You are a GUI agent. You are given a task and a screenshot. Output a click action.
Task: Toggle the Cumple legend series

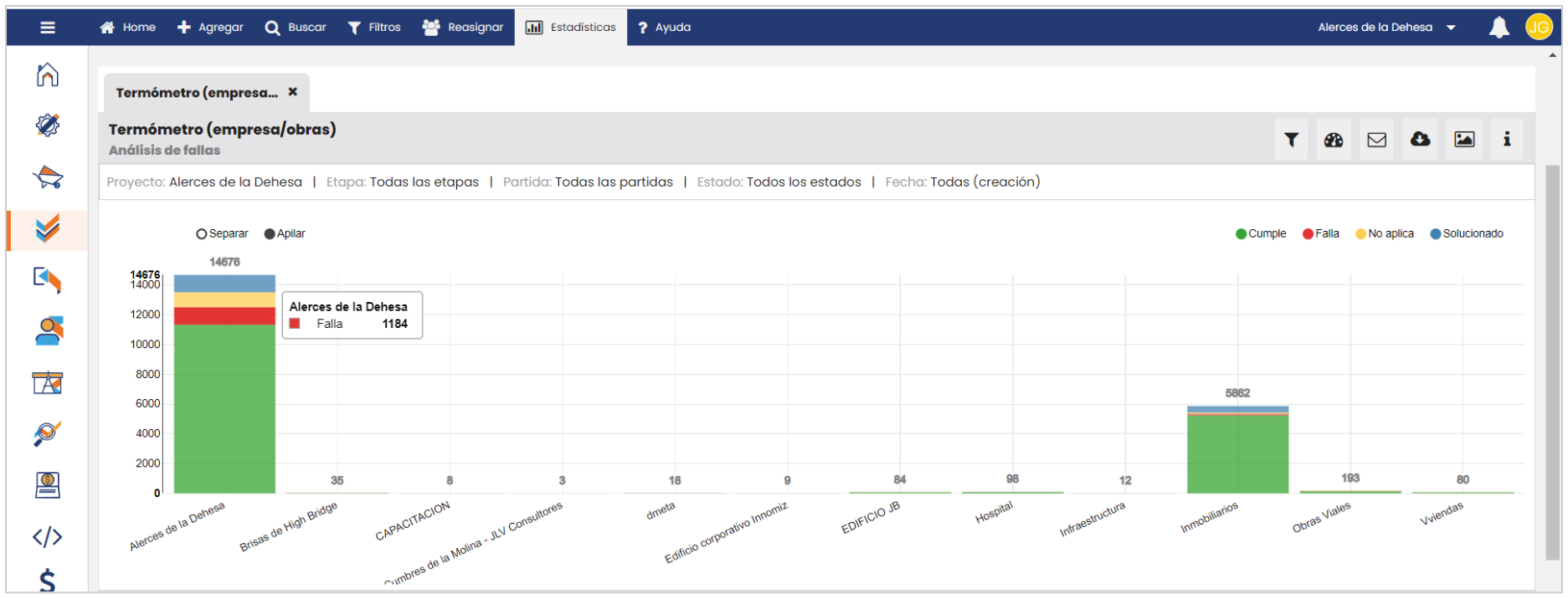(1261, 234)
